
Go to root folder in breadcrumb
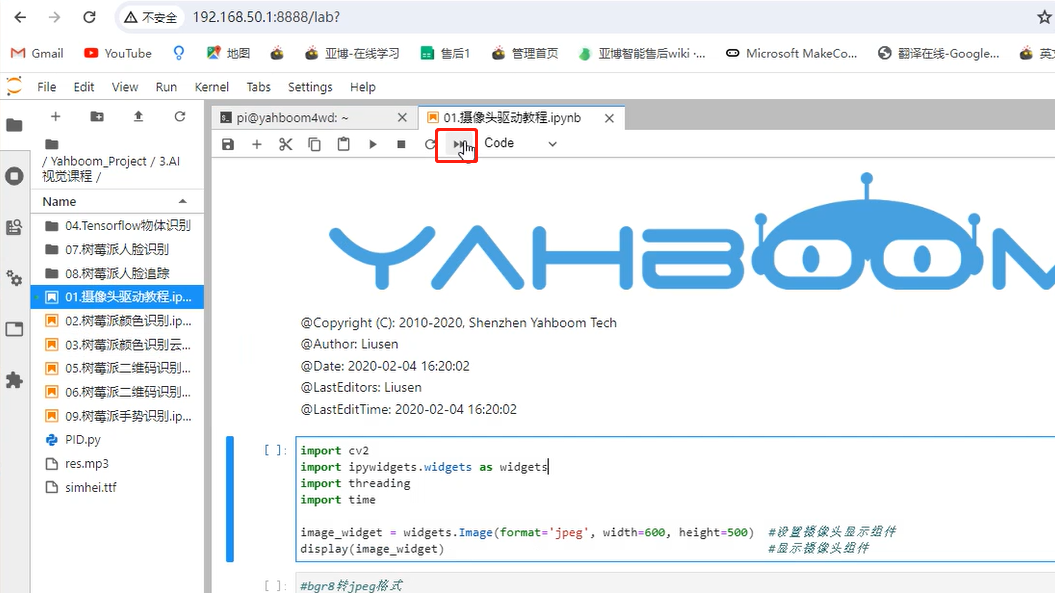click(x=52, y=144)
